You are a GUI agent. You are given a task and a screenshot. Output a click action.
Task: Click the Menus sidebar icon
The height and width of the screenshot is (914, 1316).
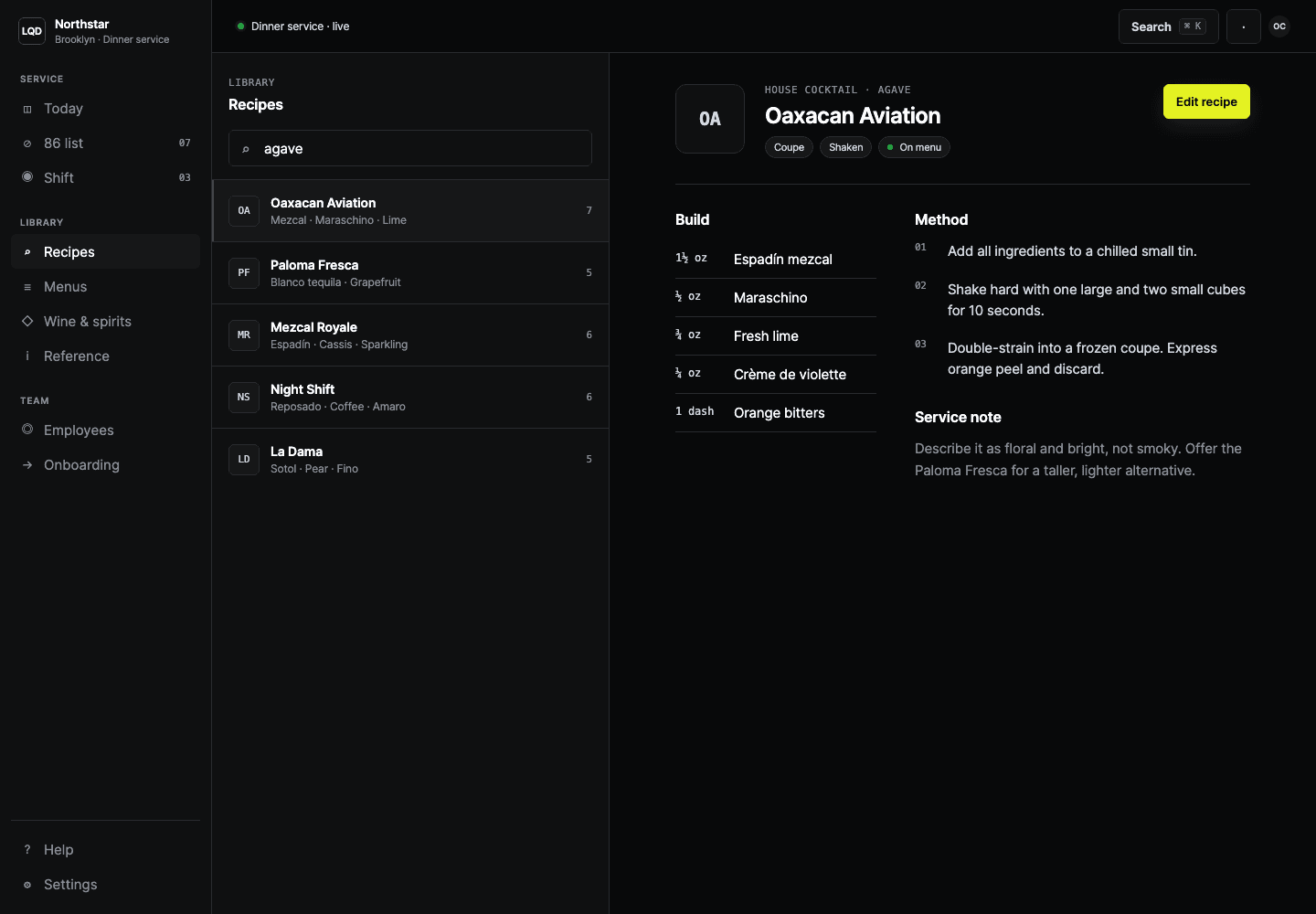pyautogui.click(x=27, y=287)
